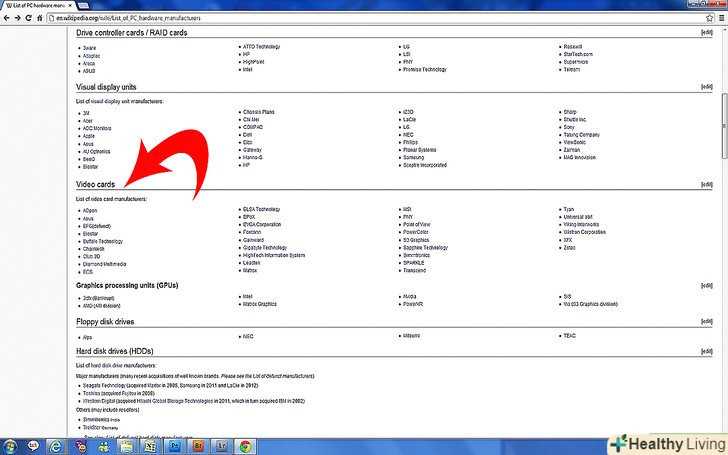Reload the page with the refresh icon
The height and width of the screenshot is (455, 728).
[x=28, y=18]
